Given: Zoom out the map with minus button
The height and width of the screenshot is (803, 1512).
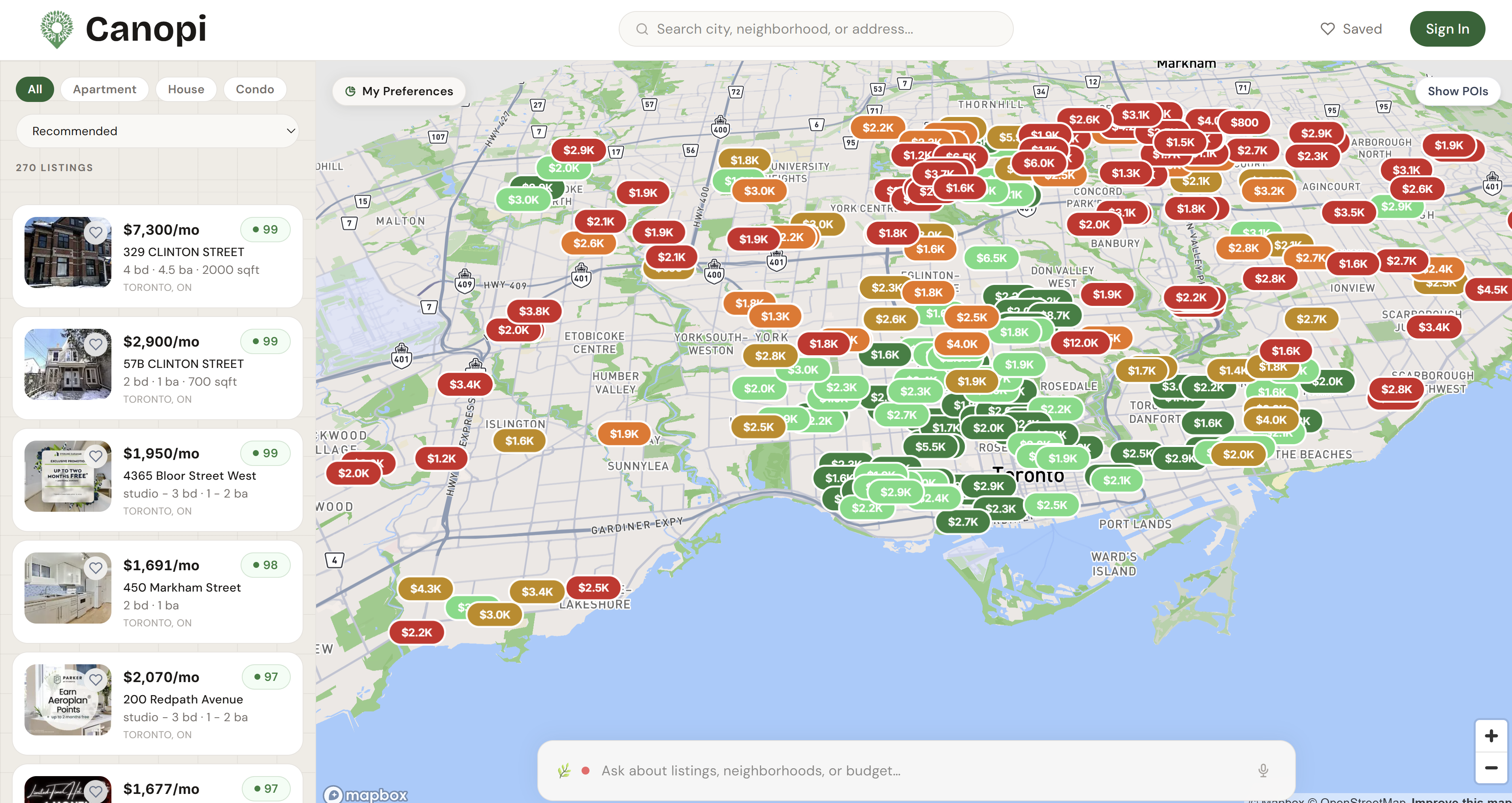Looking at the screenshot, I should (x=1491, y=768).
